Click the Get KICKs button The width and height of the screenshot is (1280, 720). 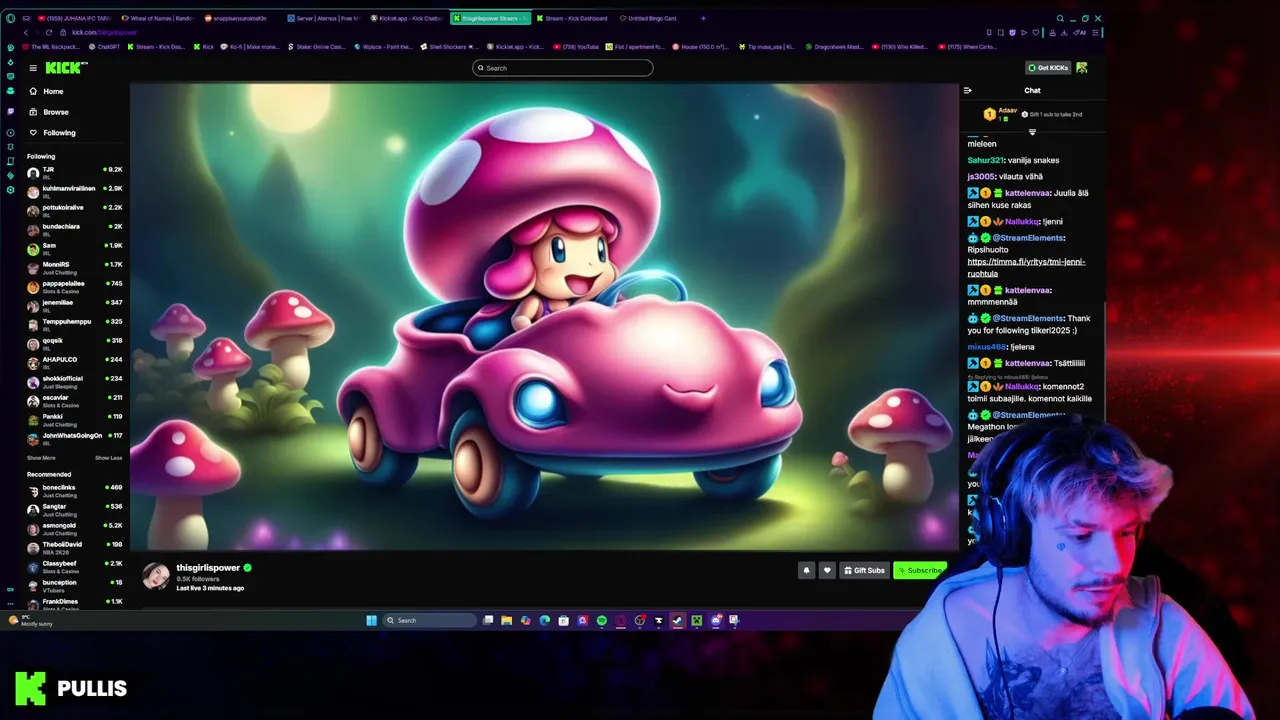pyautogui.click(x=1048, y=68)
